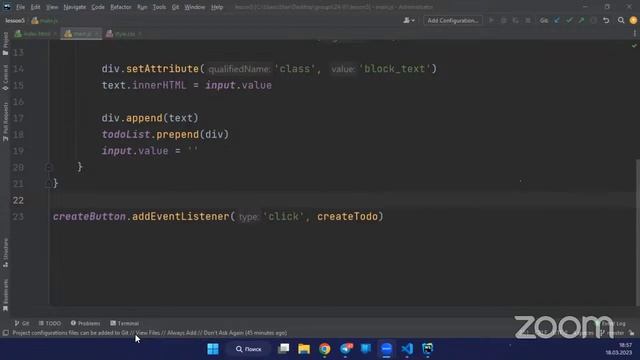Open WebStorm from the taskbar
Image resolution: width=640 pixels, height=360 pixels.
point(427,349)
